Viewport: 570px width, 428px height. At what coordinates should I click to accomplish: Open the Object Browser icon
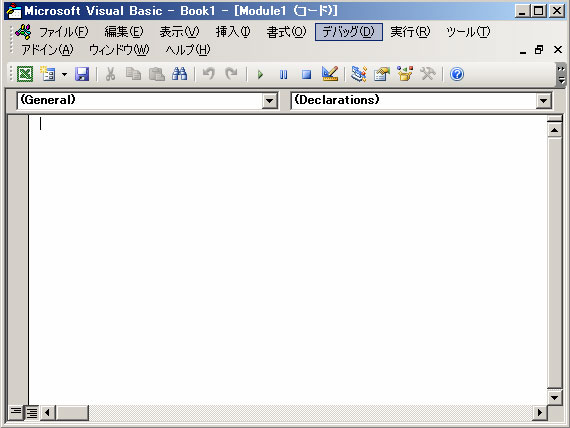(x=405, y=74)
